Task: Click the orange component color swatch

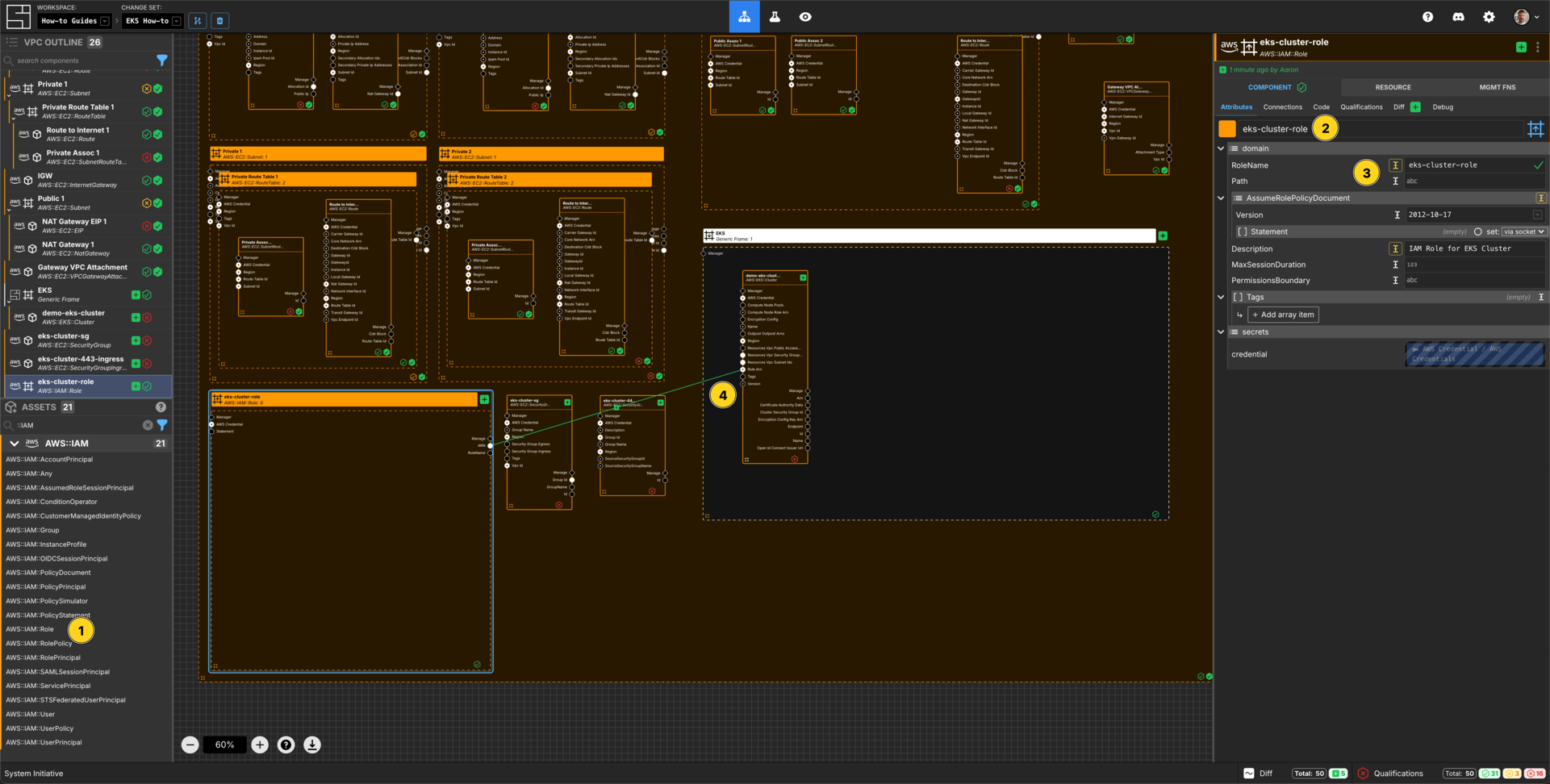Action: click(x=1227, y=128)
